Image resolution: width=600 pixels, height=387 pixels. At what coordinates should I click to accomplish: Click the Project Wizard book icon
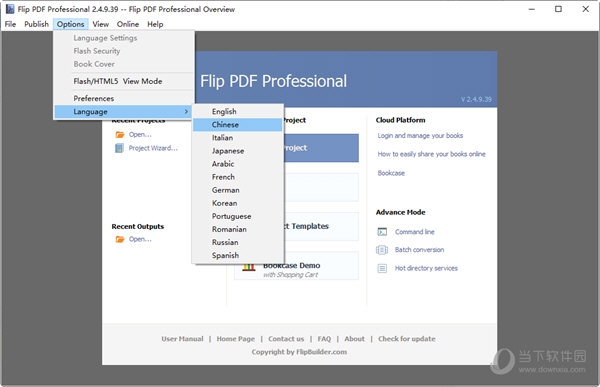(x=119, y=148)
